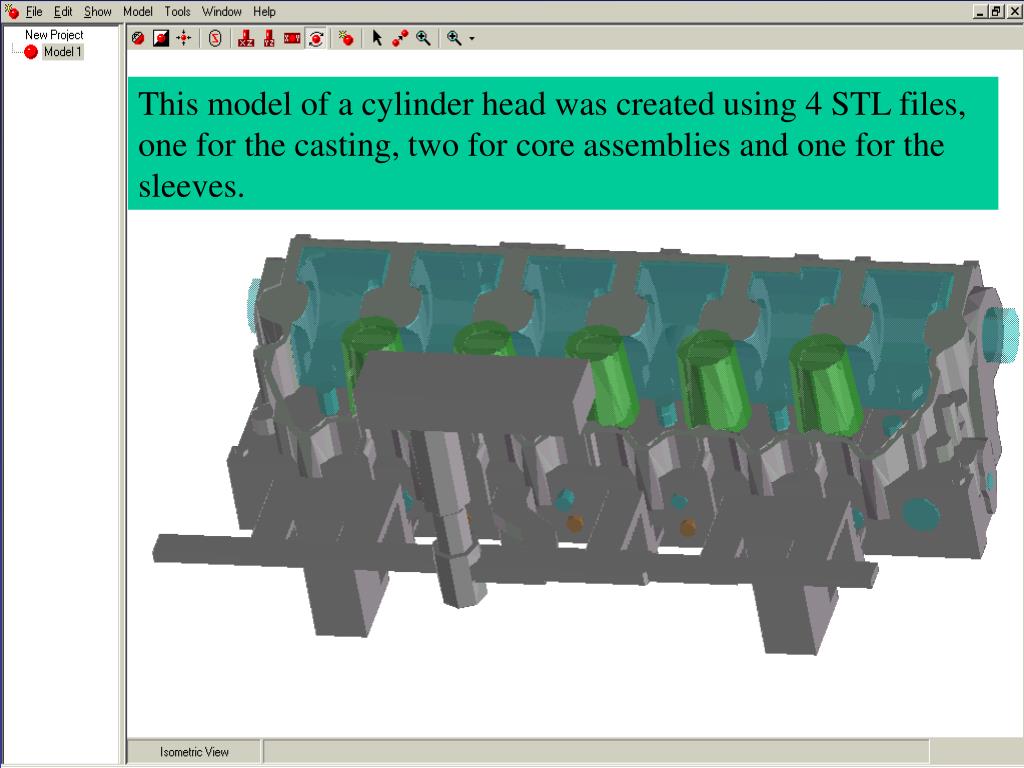The height and width of the screenshot is (768, 1024).
Task: Click the two connected red spheres icon
Action: tap(400, 39)
